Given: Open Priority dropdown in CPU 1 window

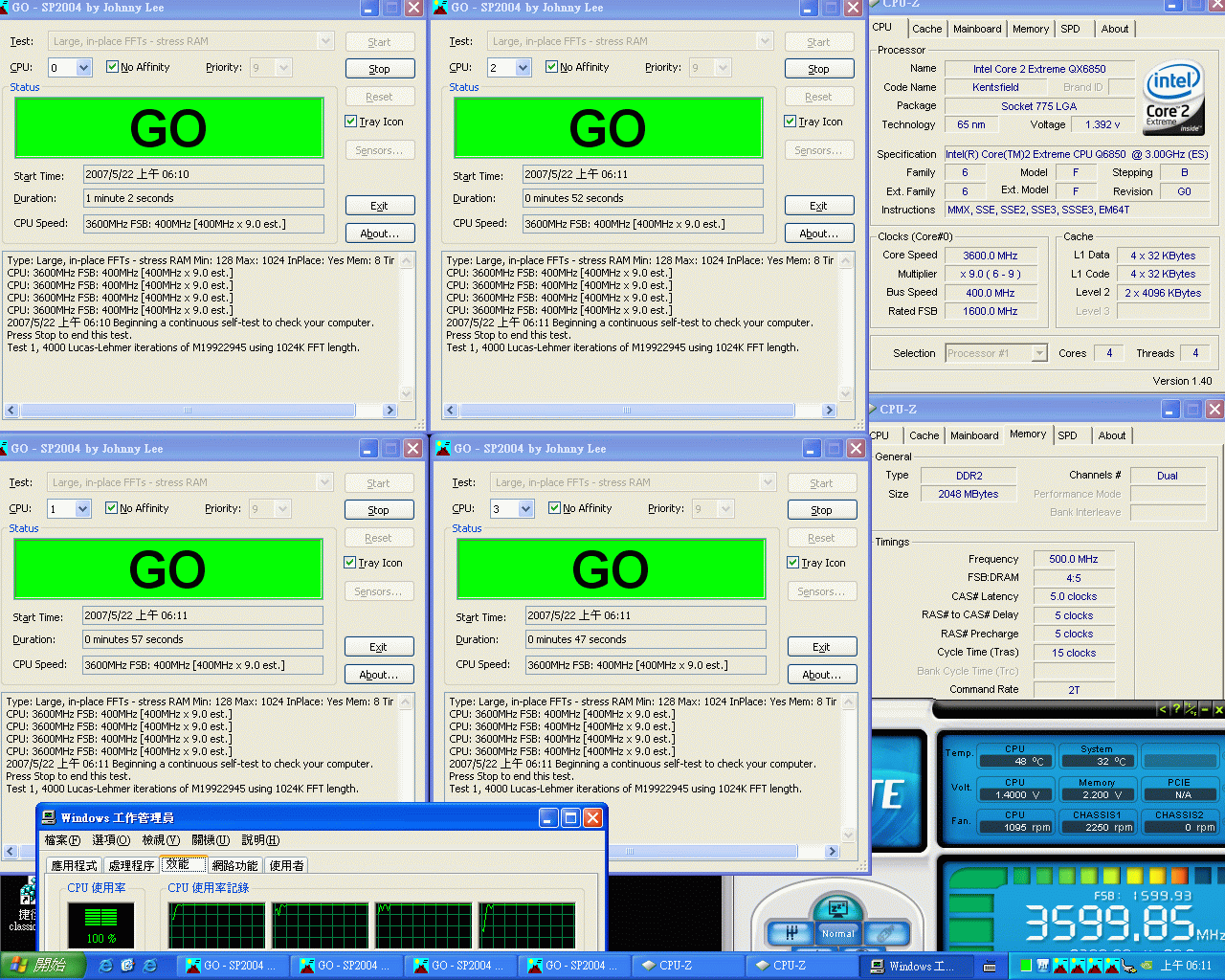Looking at the screenshot, I should pos(283,509).
